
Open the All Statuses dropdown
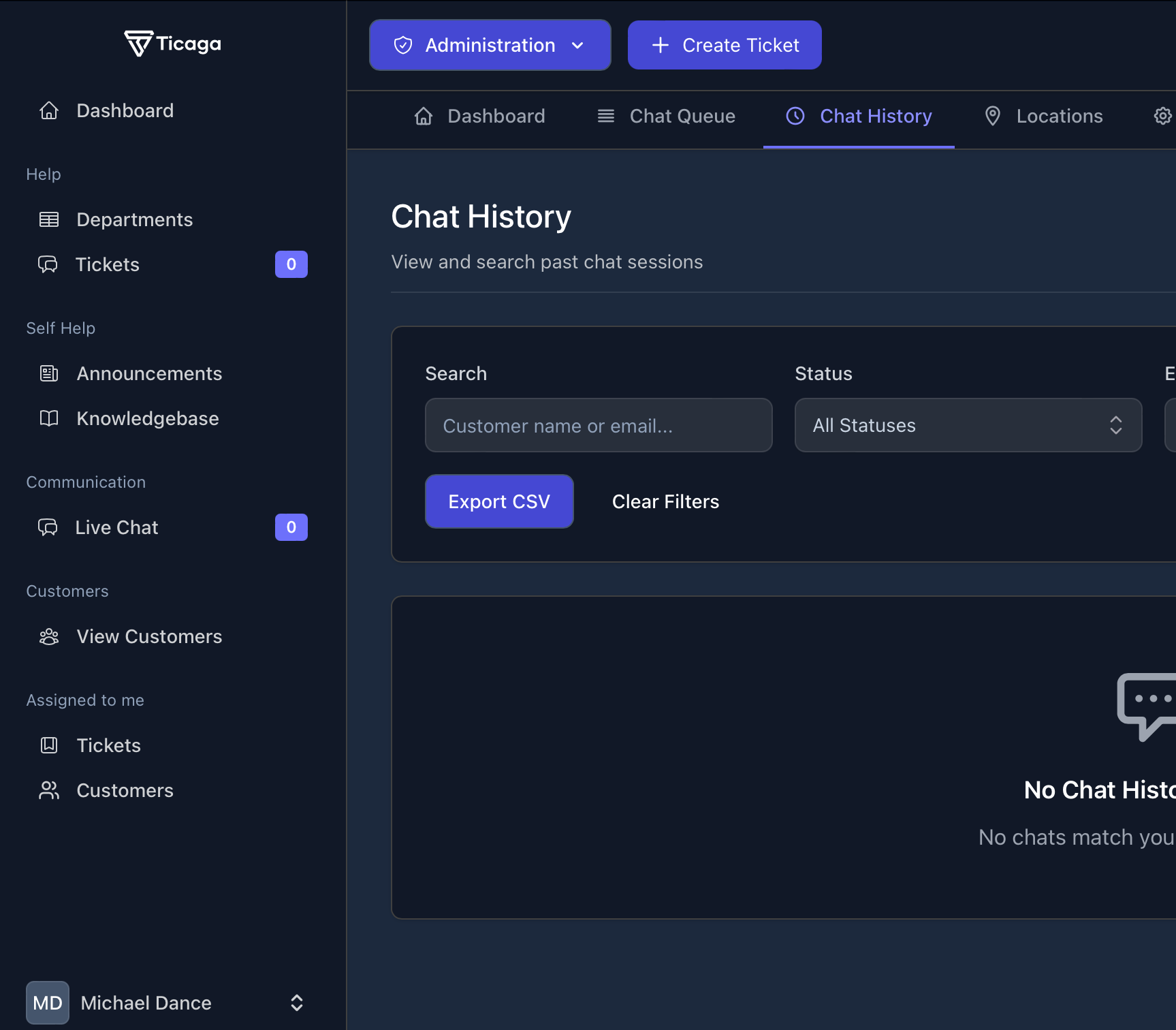968,425
